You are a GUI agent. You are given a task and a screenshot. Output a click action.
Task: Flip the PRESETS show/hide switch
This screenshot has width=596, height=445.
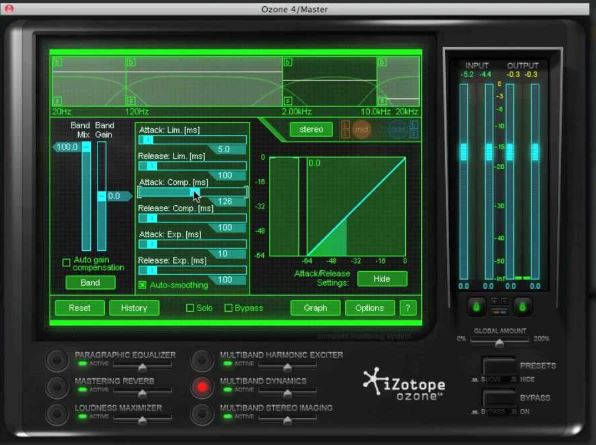[x=499, y=366]
